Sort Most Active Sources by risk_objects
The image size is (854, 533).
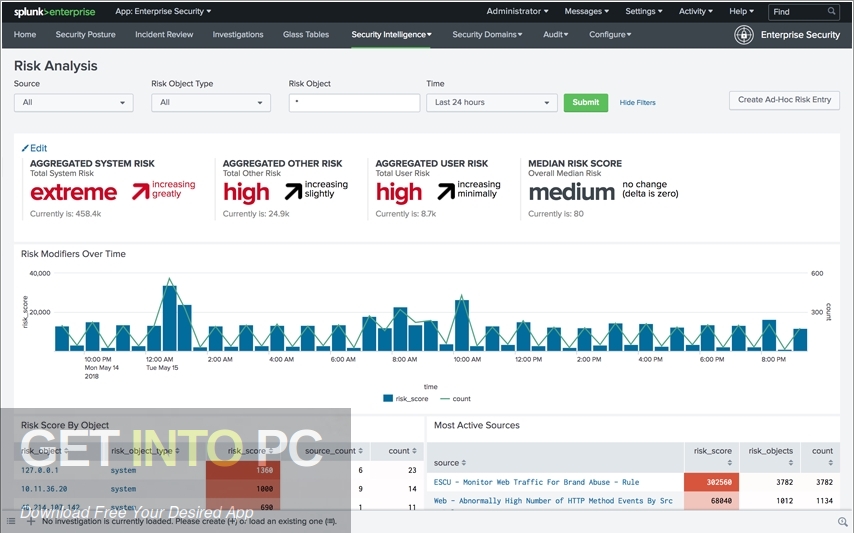790,463
